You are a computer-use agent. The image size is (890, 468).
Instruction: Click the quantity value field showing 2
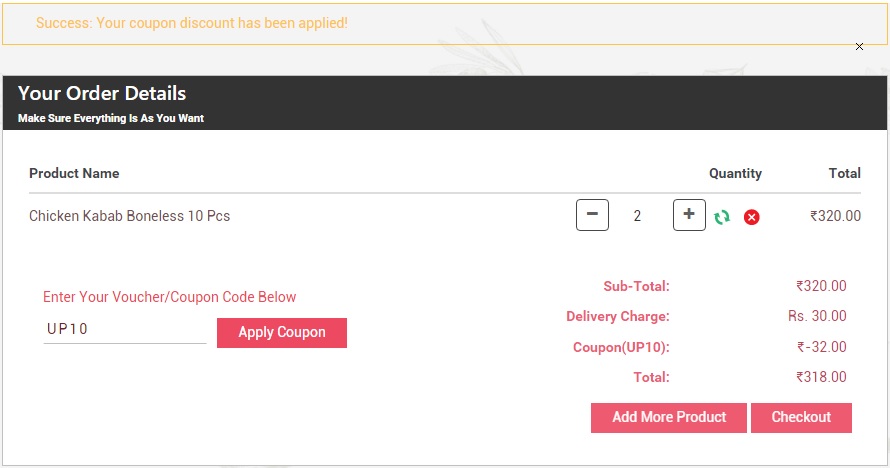coord(637,216)
